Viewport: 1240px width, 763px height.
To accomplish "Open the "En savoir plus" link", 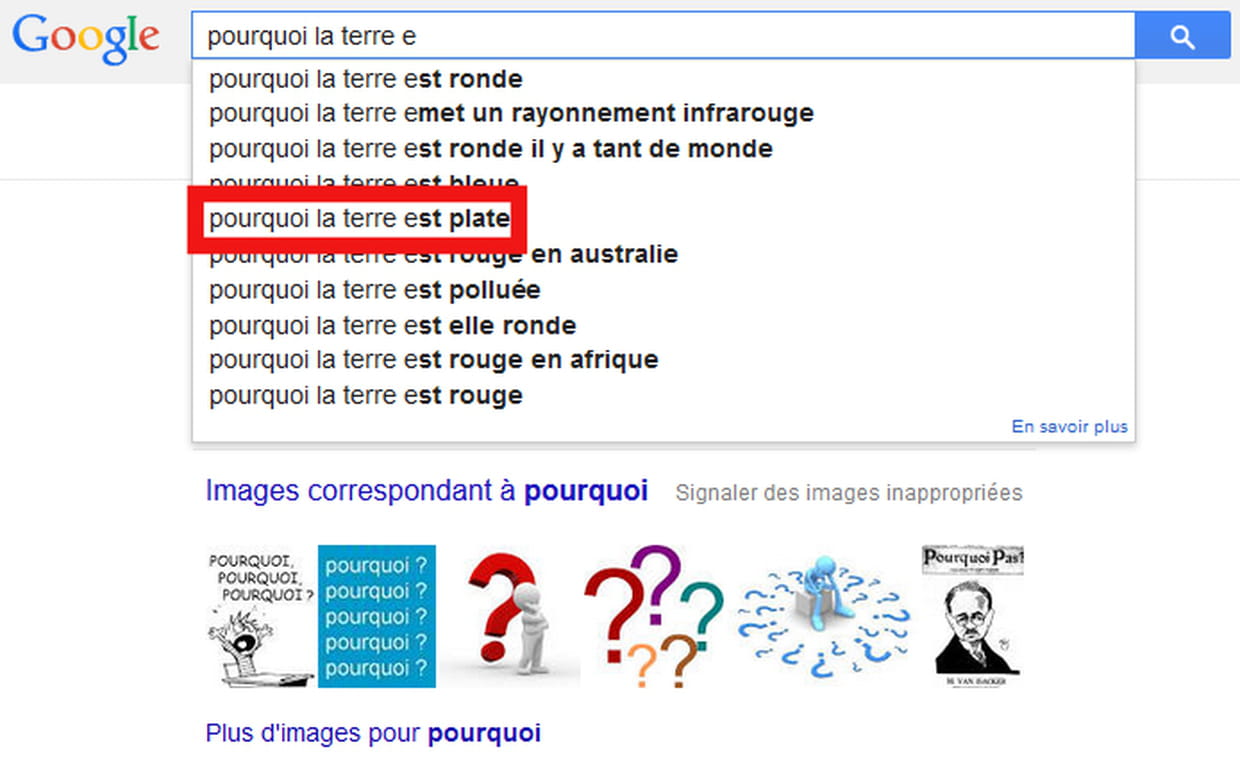I will (x=1070, y=426).
